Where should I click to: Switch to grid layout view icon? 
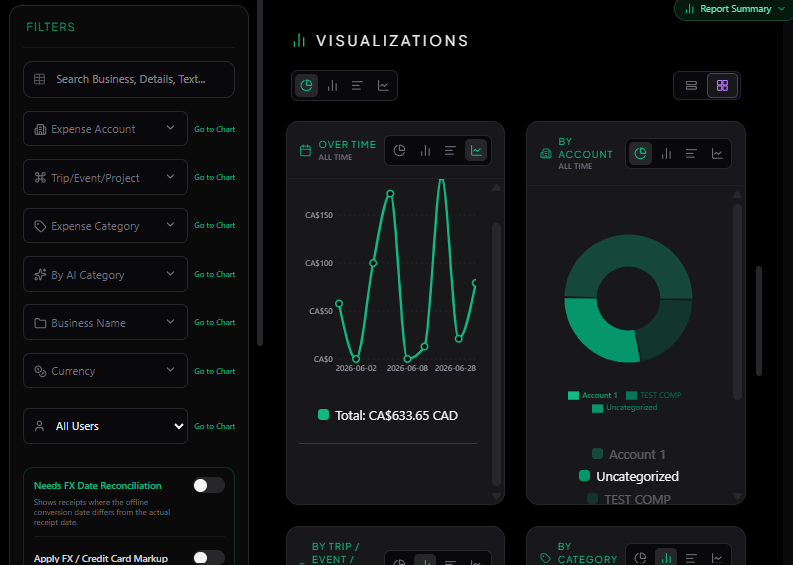point(722,85)
